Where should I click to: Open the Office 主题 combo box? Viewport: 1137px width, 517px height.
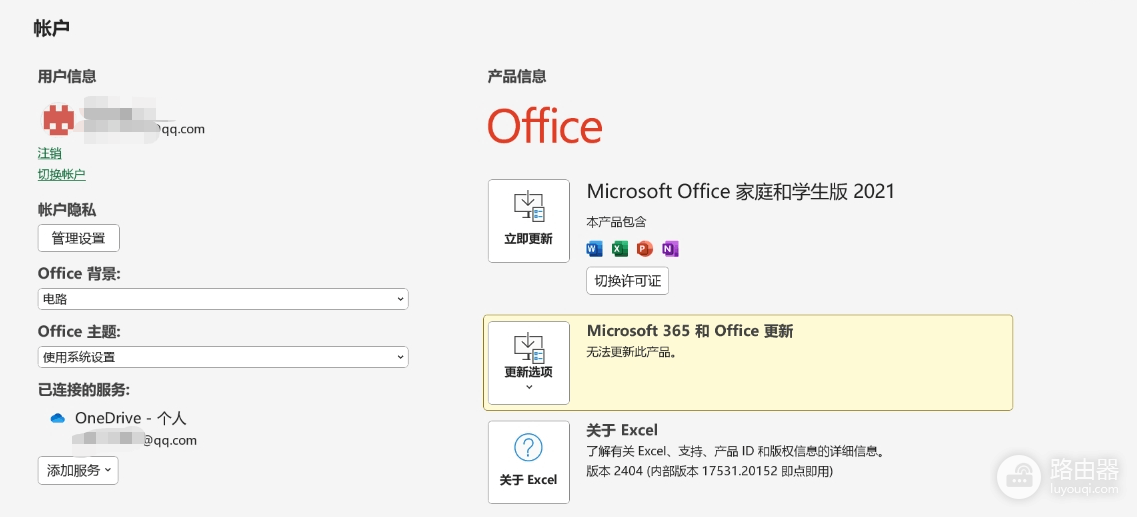tap(223, 357)
